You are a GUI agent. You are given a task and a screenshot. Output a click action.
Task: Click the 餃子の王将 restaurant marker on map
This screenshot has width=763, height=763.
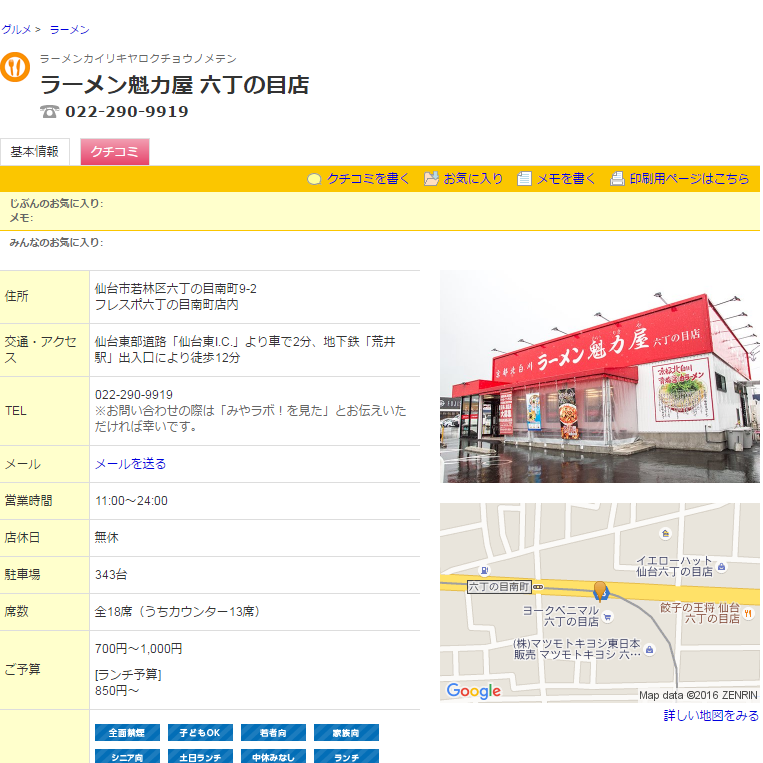click(748, 614)
